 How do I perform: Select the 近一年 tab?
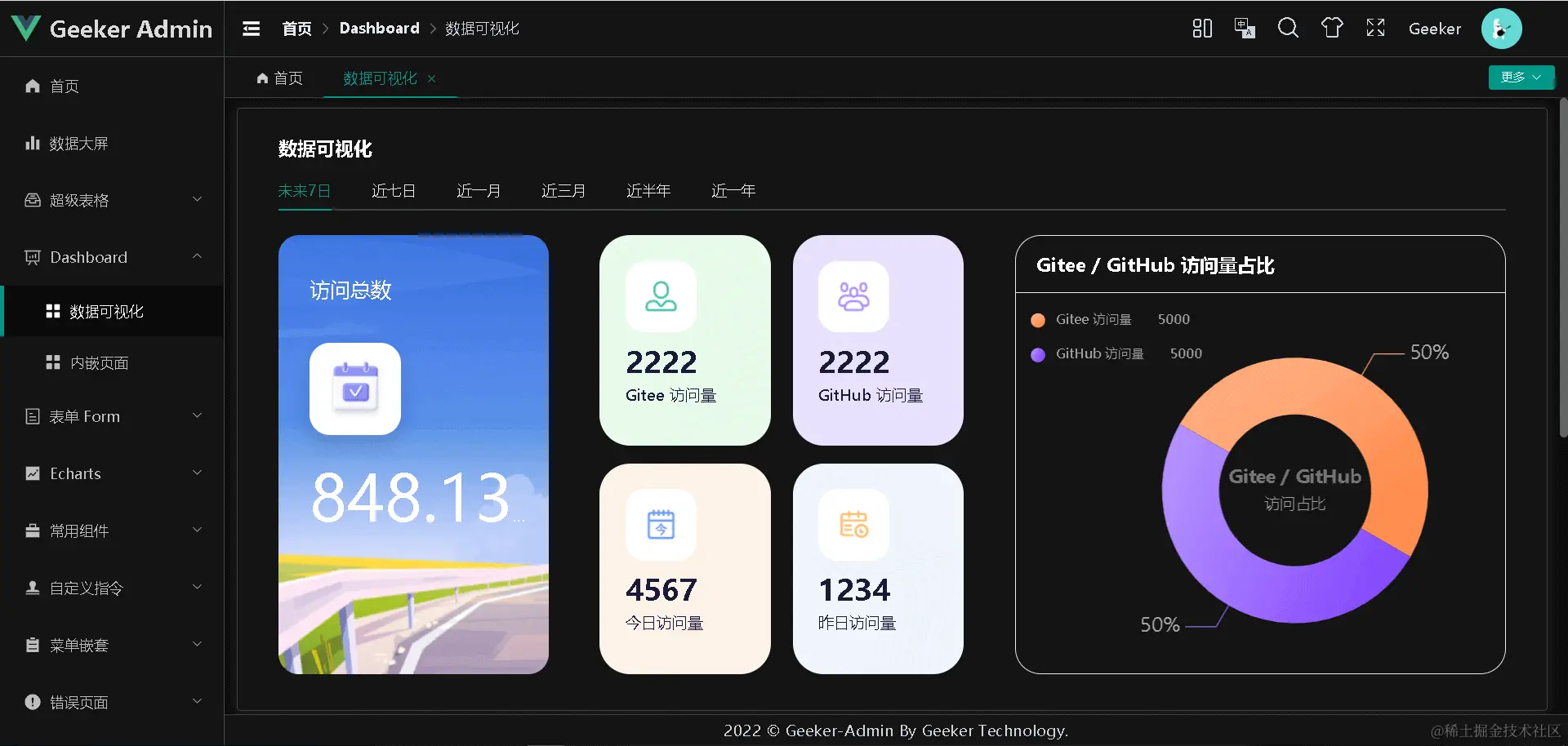733,191
